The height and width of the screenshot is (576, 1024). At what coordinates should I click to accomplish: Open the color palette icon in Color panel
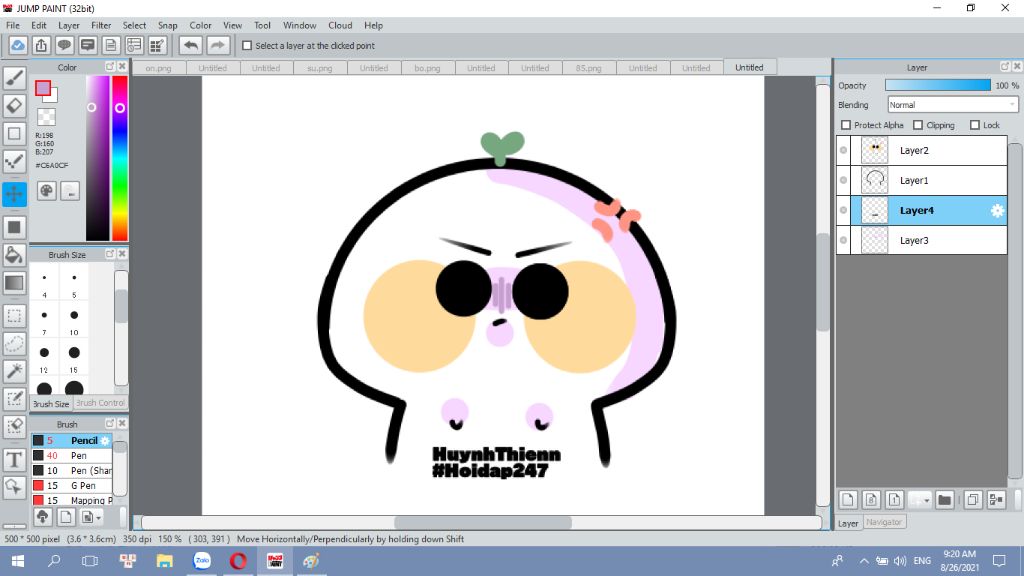(x=46, y=191)
